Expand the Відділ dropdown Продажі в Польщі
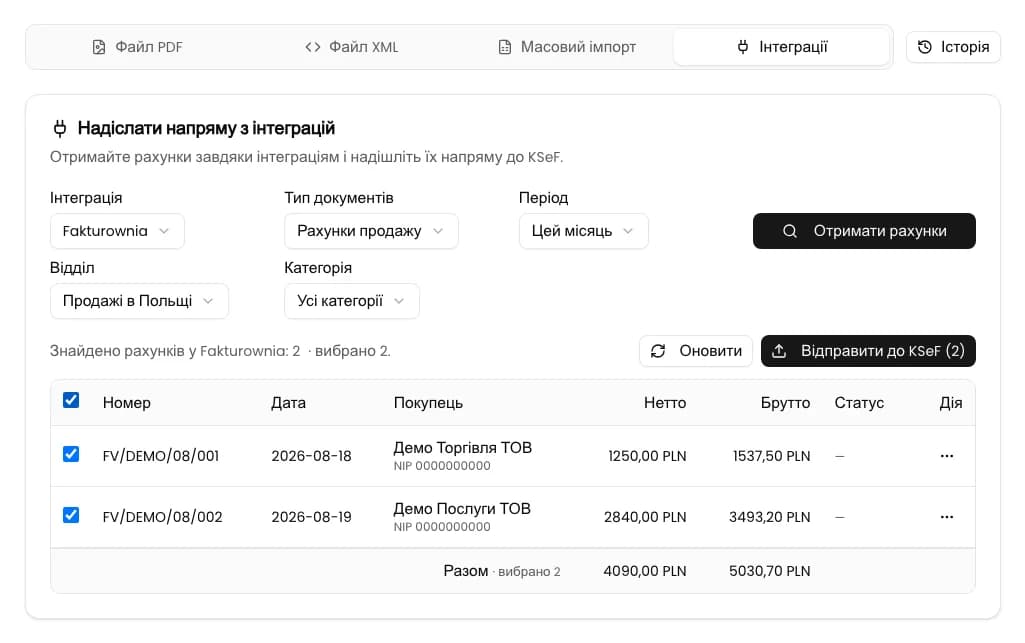The height and width of the screenshot is (643, 1025). pos(139,301)
